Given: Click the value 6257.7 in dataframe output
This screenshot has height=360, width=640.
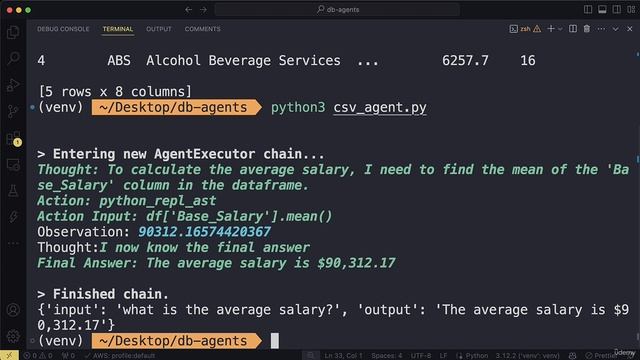Looking at the screenshot, I should [465, 60].
